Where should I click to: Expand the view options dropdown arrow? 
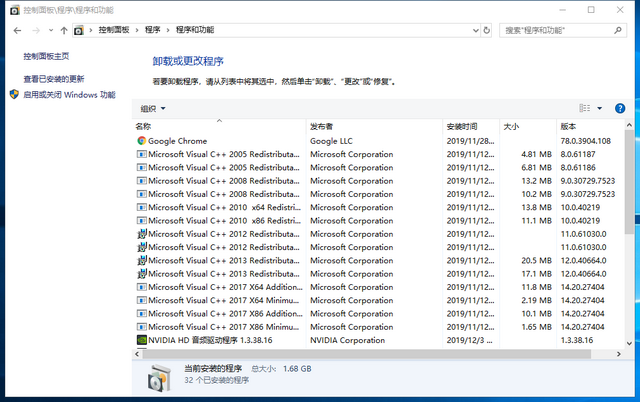[600, 108]
